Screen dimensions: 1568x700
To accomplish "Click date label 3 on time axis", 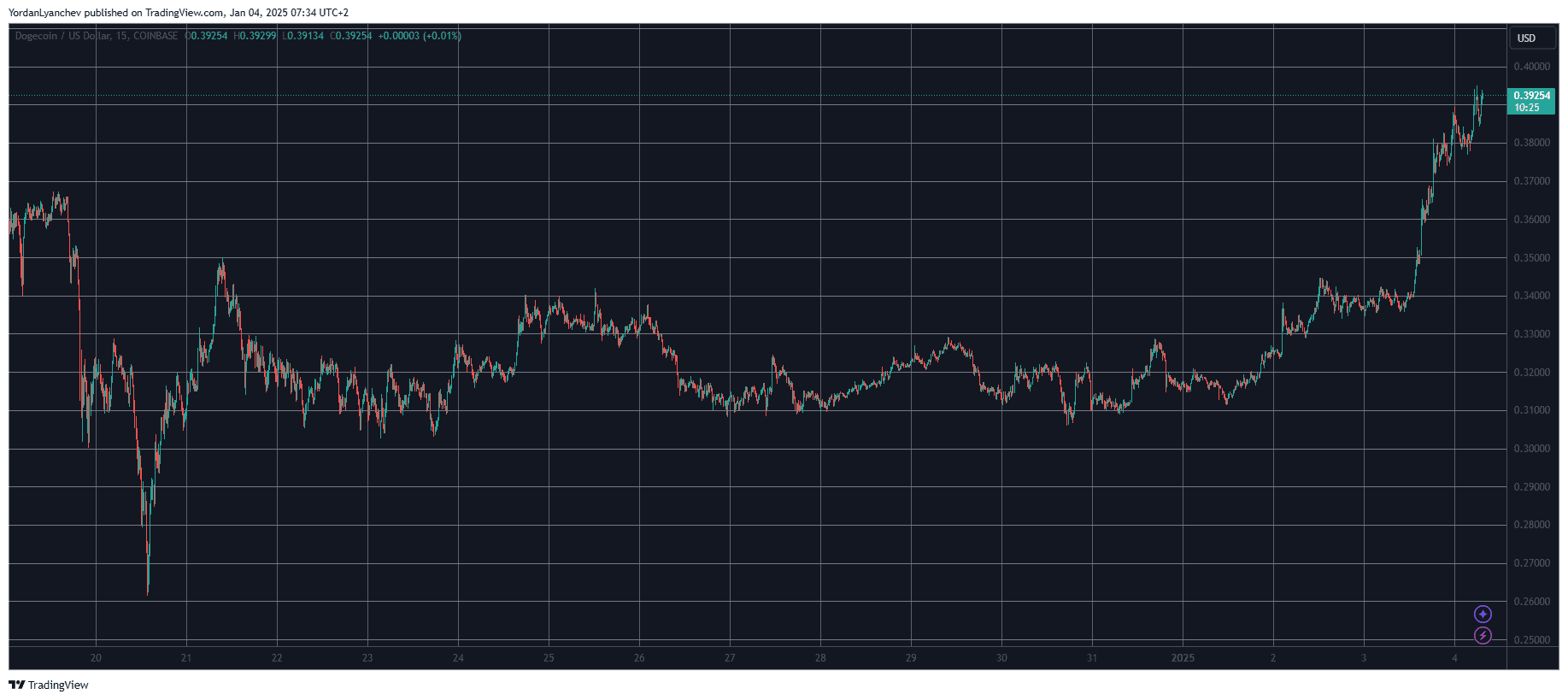I will click(1364, 658).
